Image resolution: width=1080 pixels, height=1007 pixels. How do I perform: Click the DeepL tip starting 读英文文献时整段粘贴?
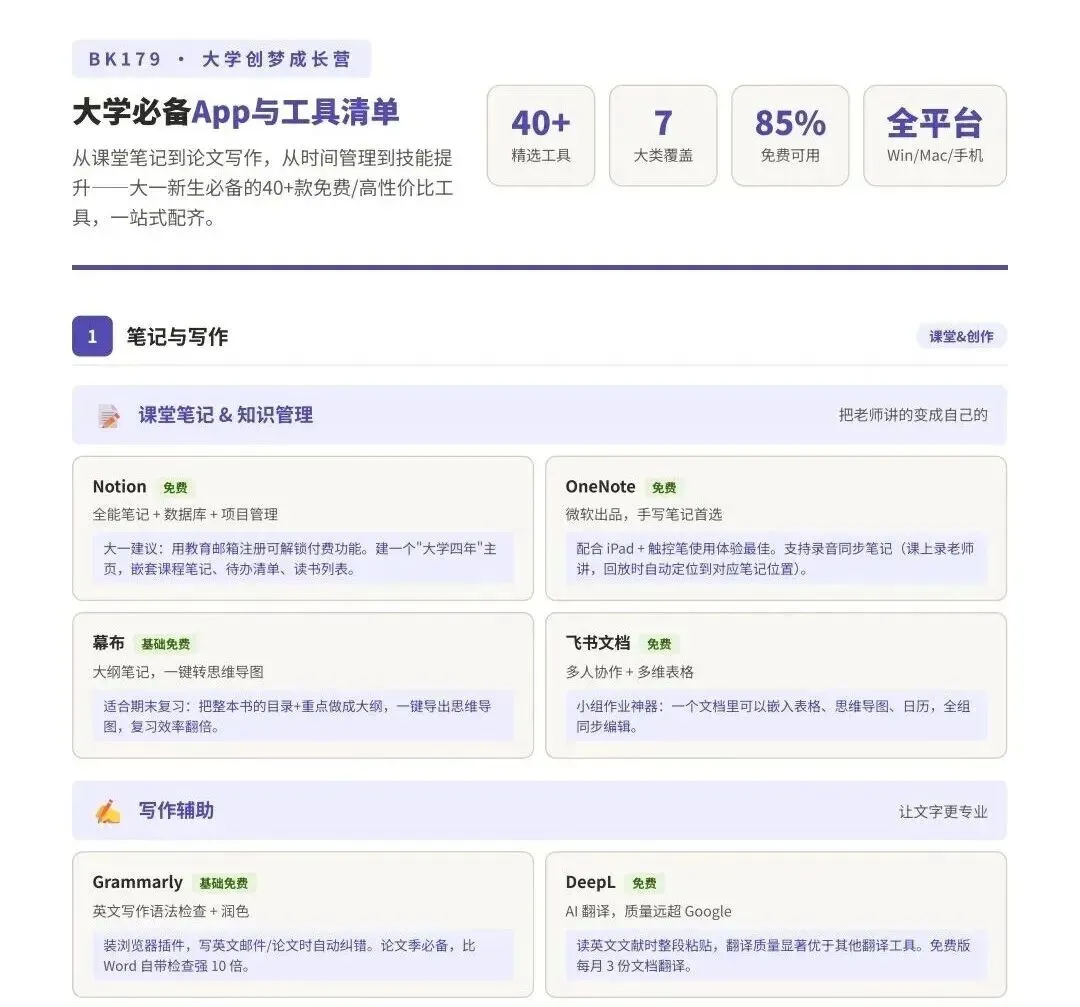pyautogui.click(x=776, y=955)
